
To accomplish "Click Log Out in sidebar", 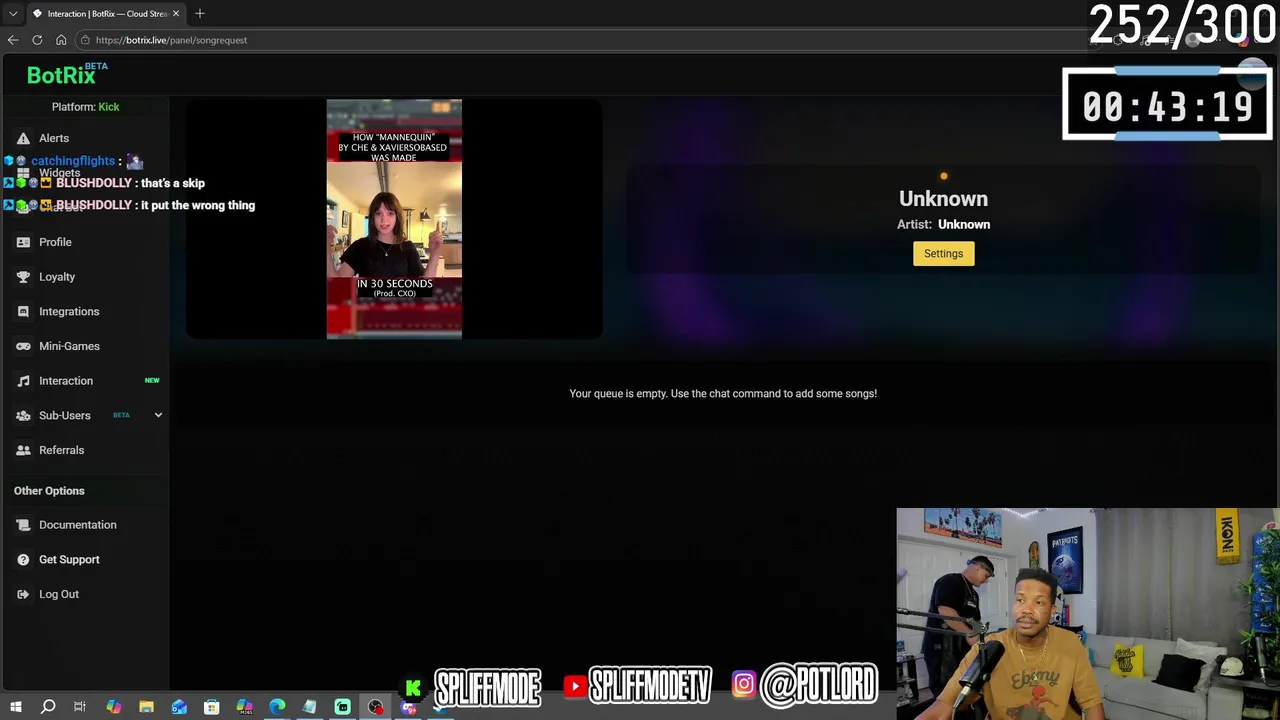I will [59, 594].
